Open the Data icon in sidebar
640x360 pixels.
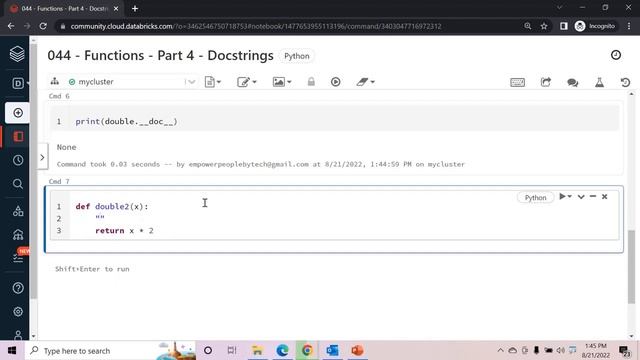pyautogui.click(x=18, y=211)
